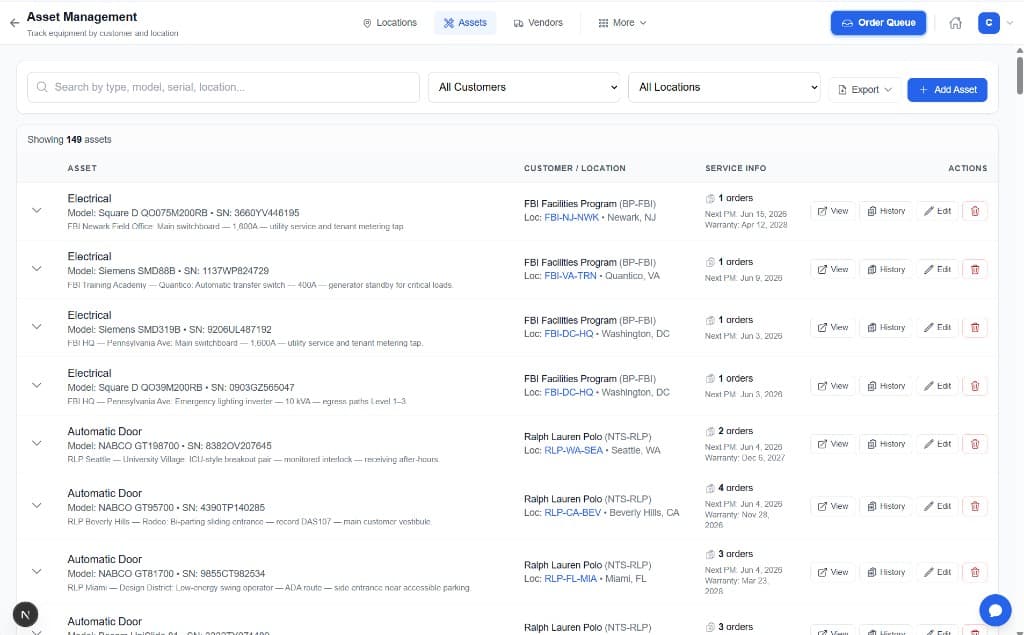Open the Order Queue
1024x635 pixels.
click(x=878, y=23)
